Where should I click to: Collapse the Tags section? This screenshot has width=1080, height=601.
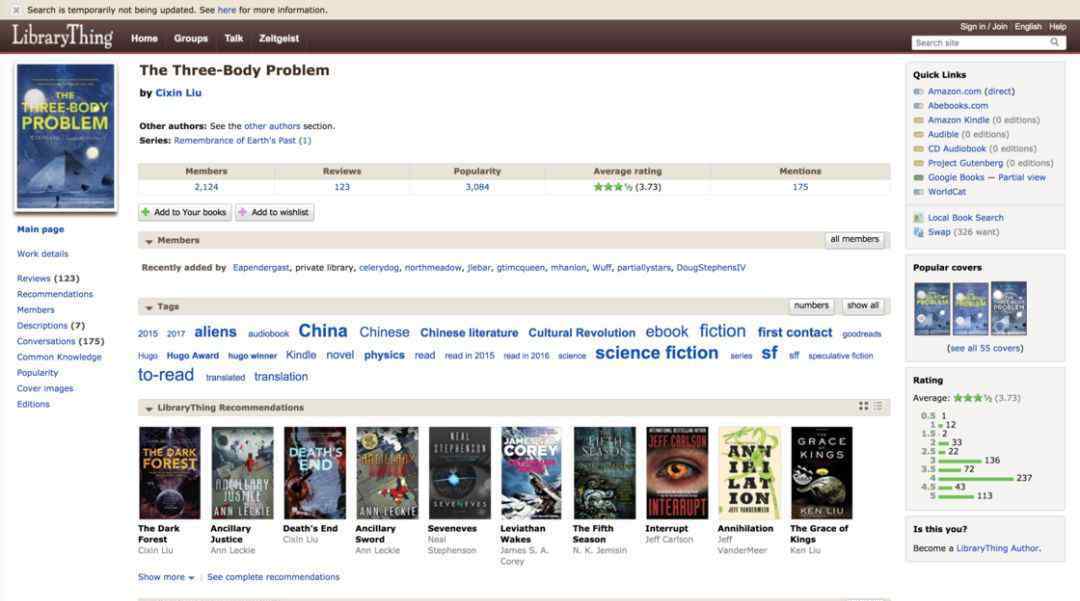pyautogui.click(x=149, y=307)
